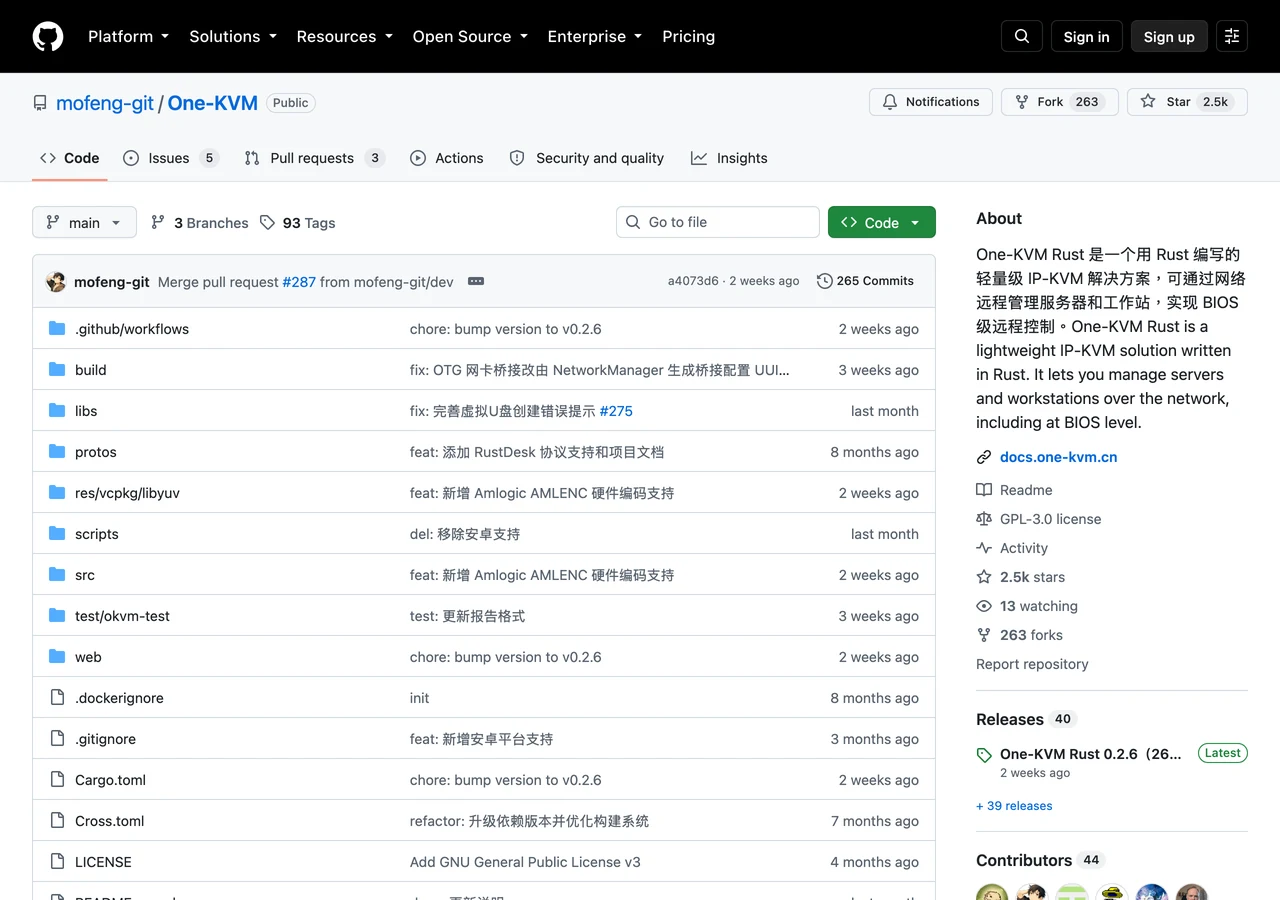This screenshot has width=1280, height=900.
Task: Click the watching eye icon
Action: pyautogui.click(x=984, y=606)
